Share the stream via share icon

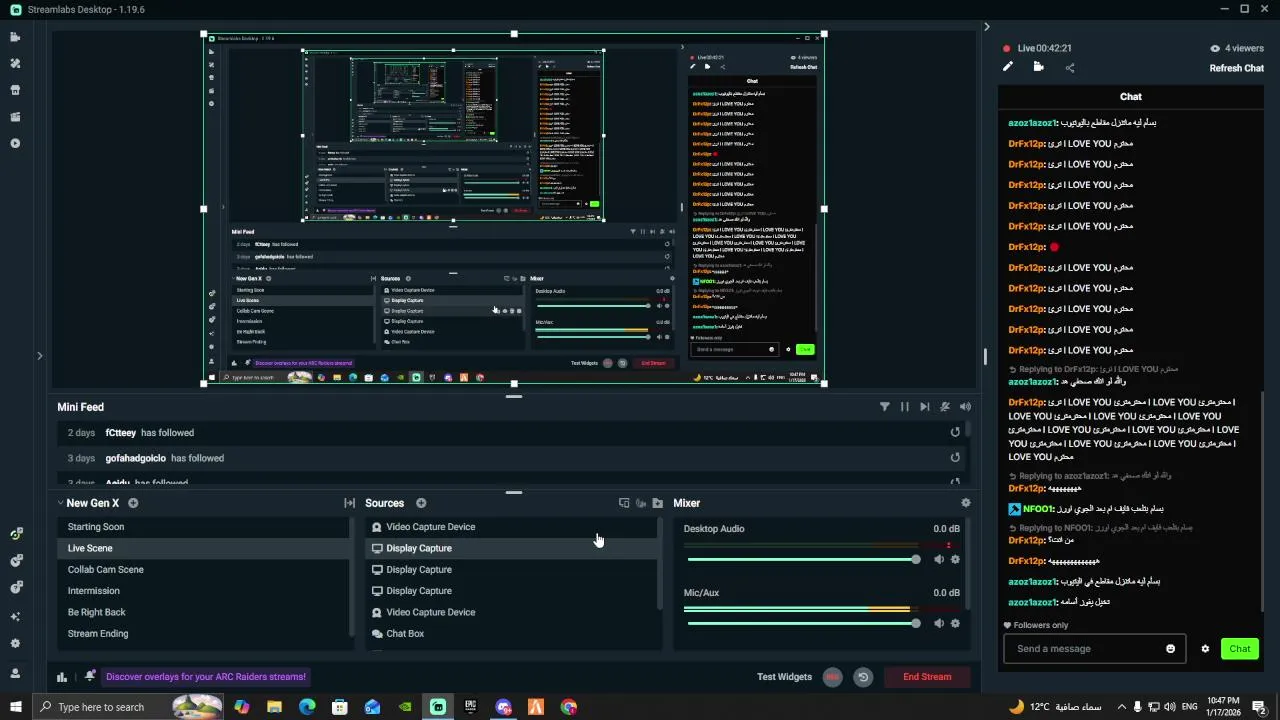coord(1070,68)
